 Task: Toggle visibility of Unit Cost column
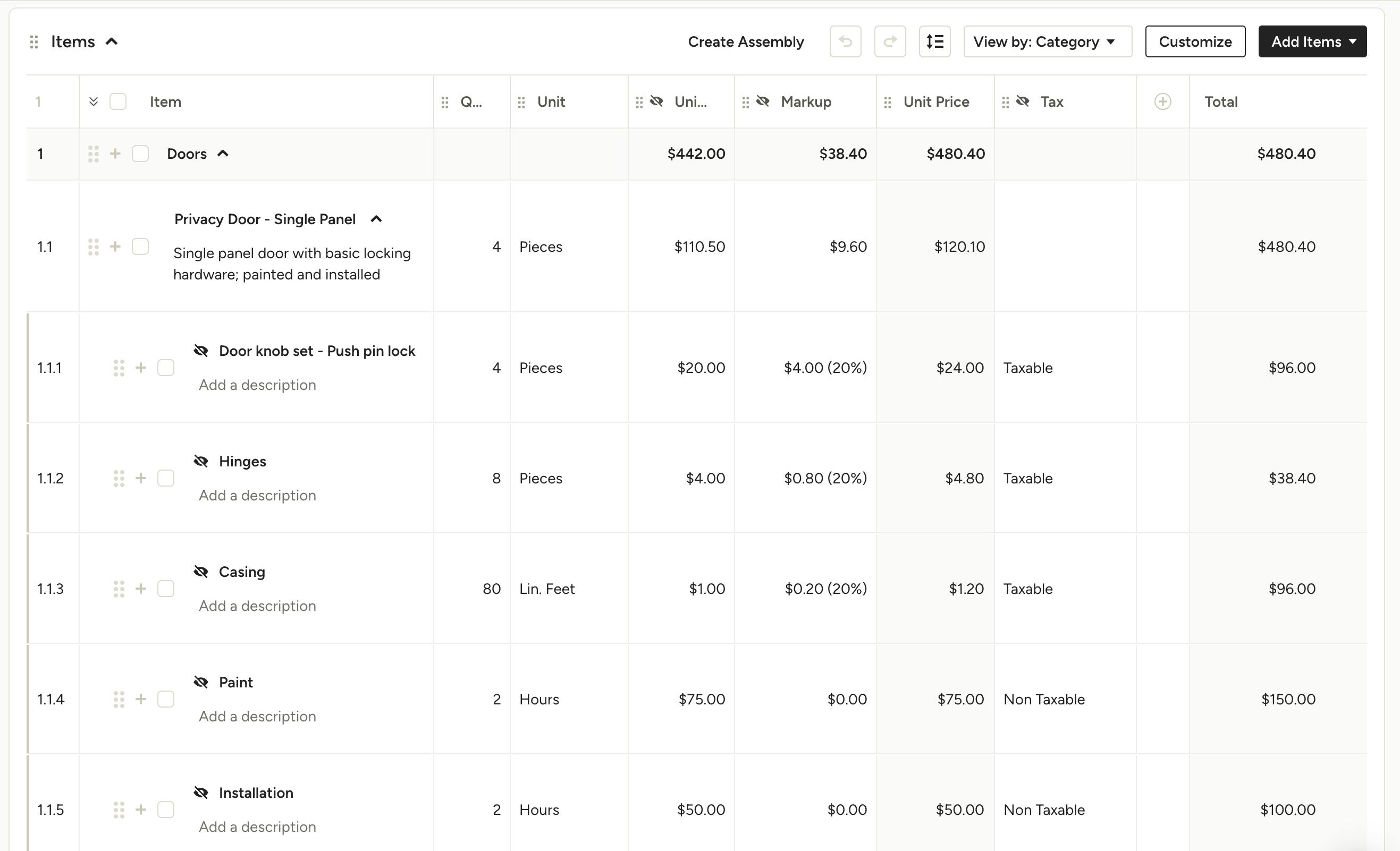pos(657,101)
